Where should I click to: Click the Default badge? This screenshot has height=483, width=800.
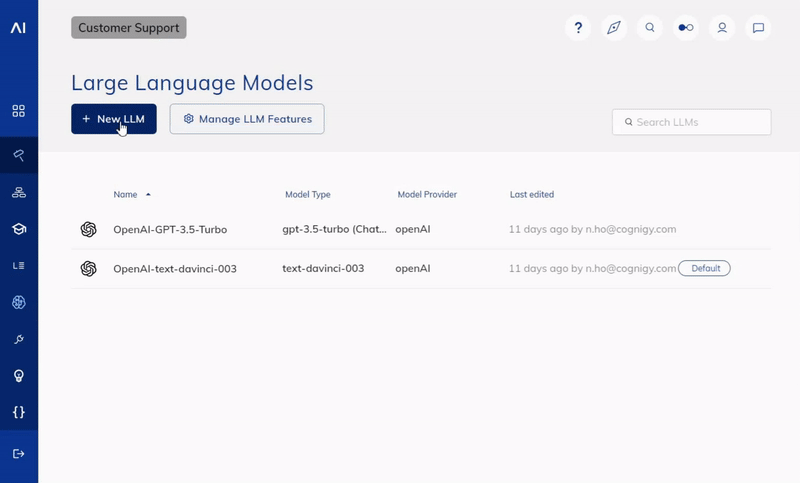click(704, 268)
